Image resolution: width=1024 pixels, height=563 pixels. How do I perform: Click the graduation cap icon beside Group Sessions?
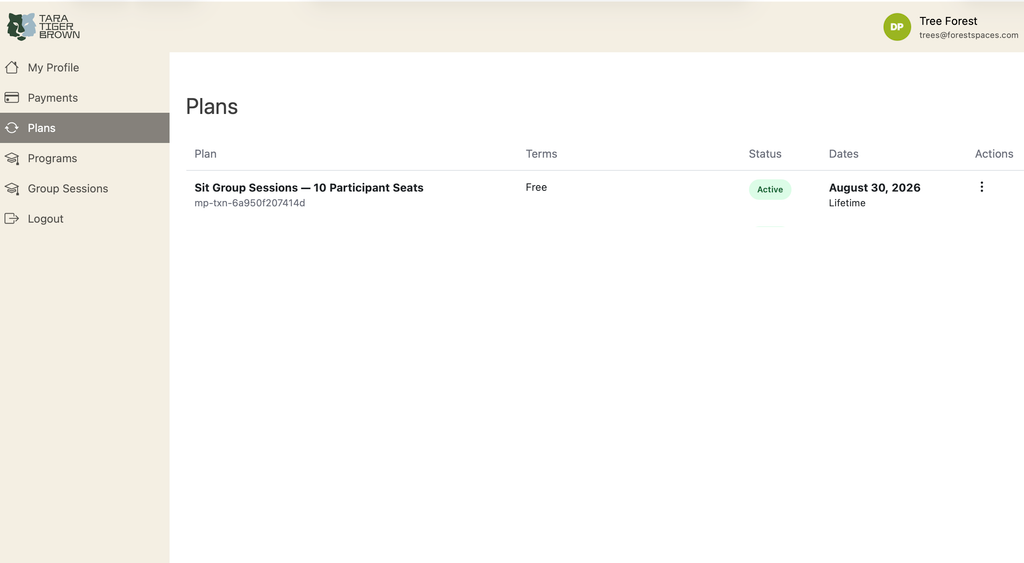tap(12, 189)
